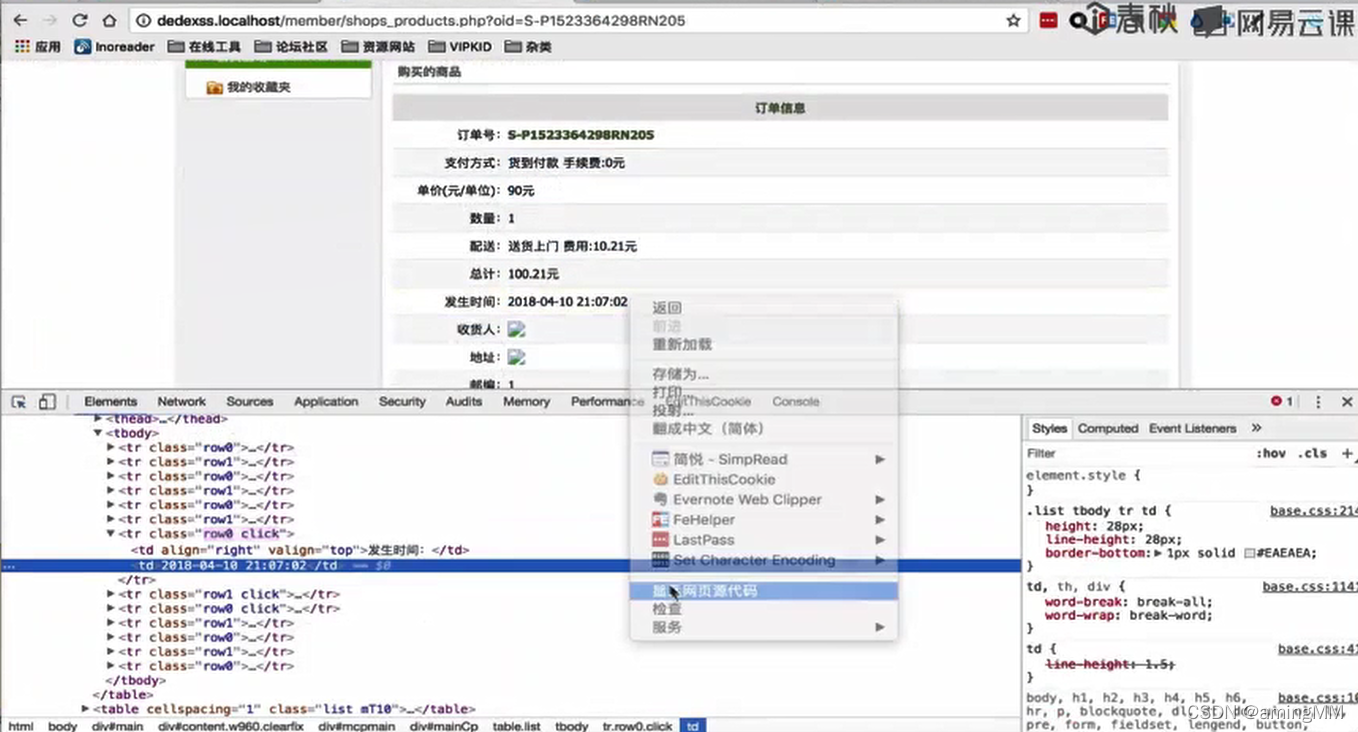Toggle the device toolbar in DevTools
The image size is (1358, 732).
[47, 401]
